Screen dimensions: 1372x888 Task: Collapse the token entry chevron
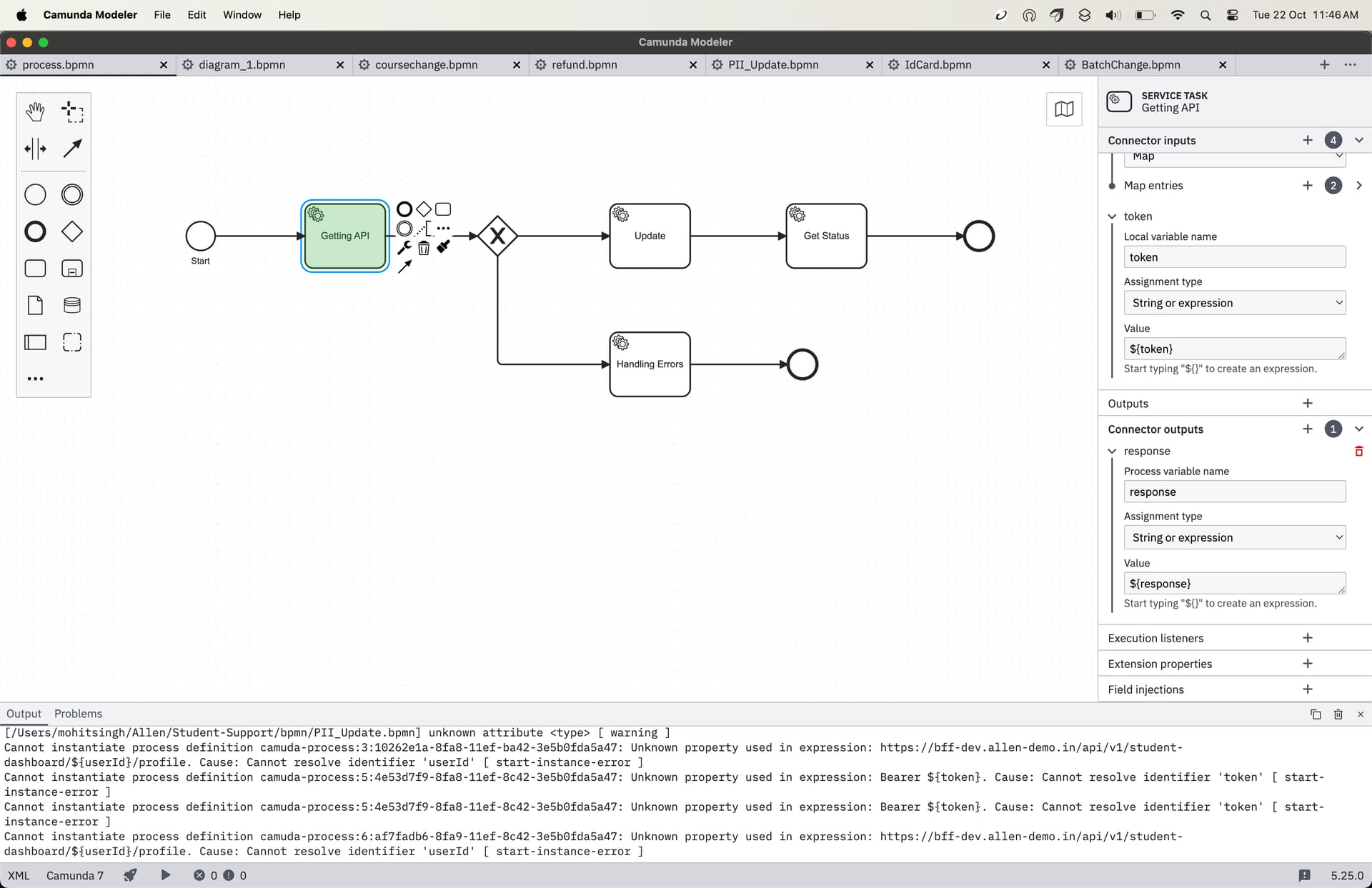point(1112,216)
